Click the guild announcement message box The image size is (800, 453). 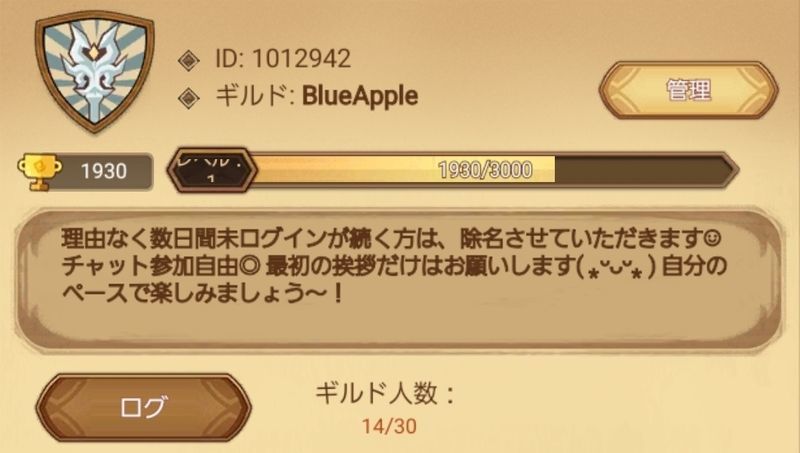(399, 280)
